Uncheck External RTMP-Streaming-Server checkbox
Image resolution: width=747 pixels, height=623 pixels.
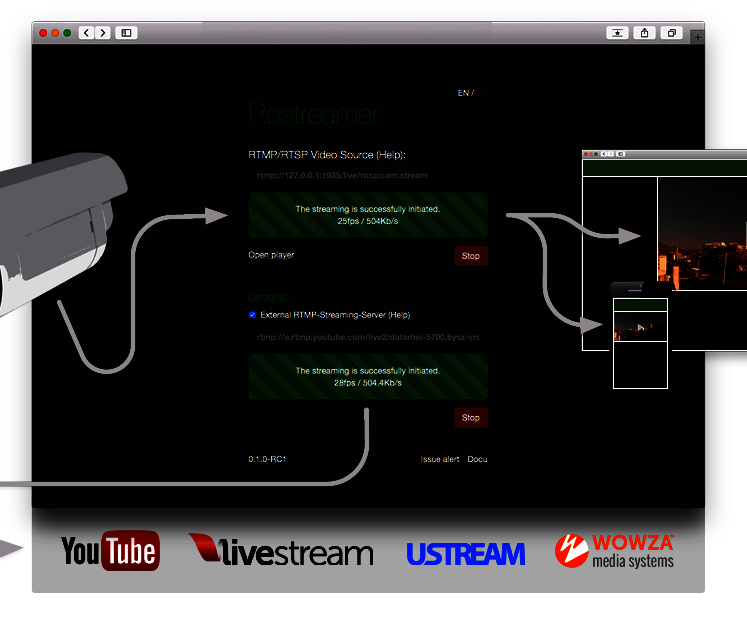[252, 315]
